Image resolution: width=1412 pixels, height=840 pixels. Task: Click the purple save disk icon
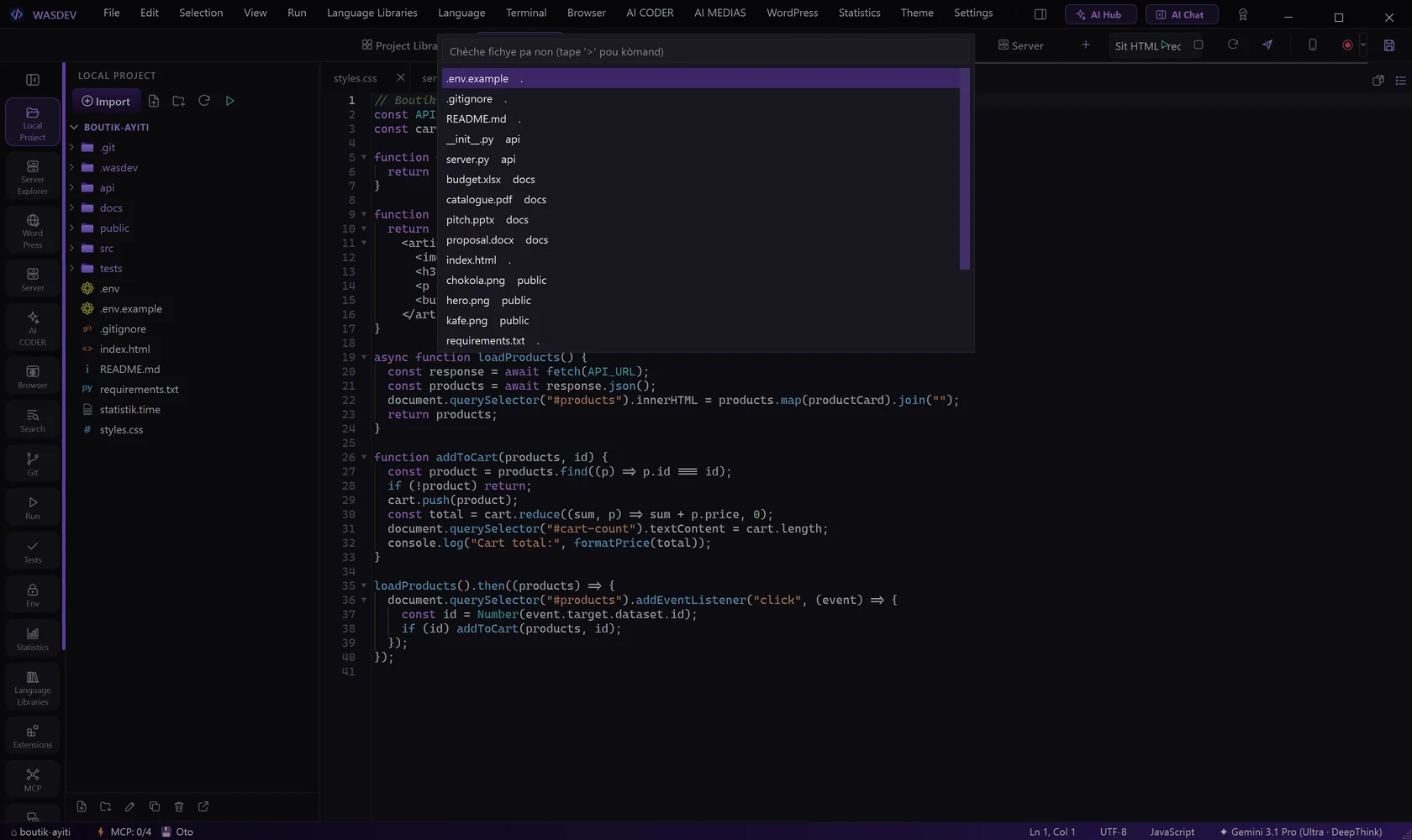[1389, 45]
